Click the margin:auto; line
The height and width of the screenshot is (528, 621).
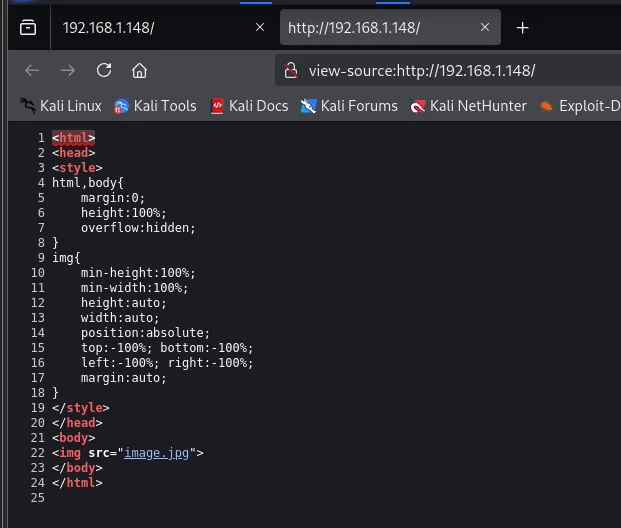click(x=124, y=378)
